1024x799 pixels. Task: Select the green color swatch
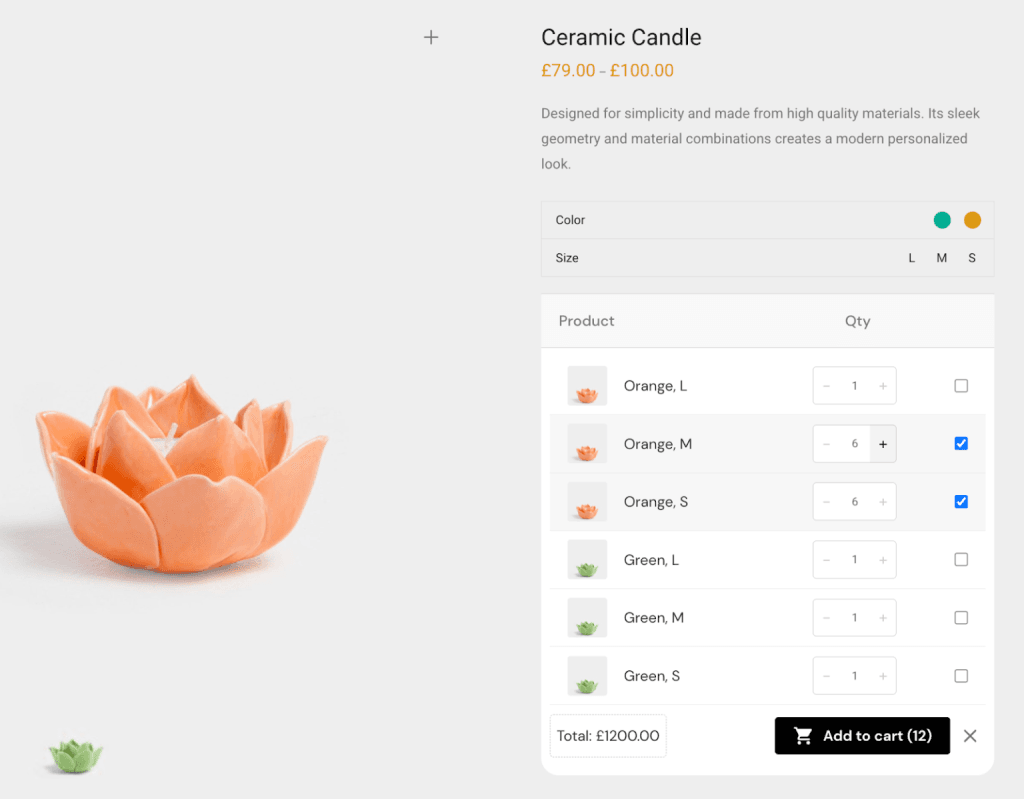941,220
